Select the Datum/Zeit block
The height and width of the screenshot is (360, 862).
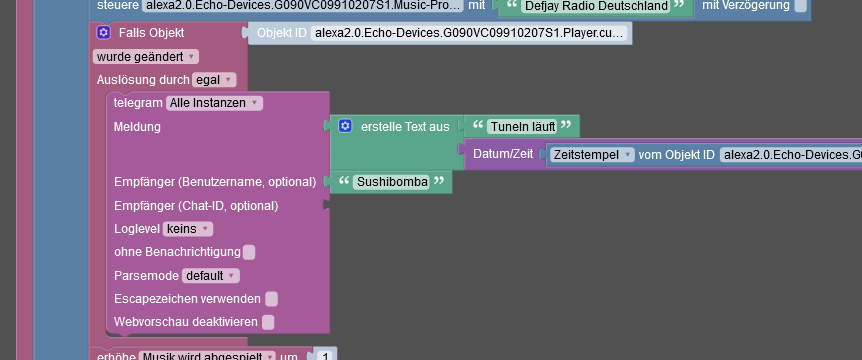pyautogui.click(x=503, y=154)
